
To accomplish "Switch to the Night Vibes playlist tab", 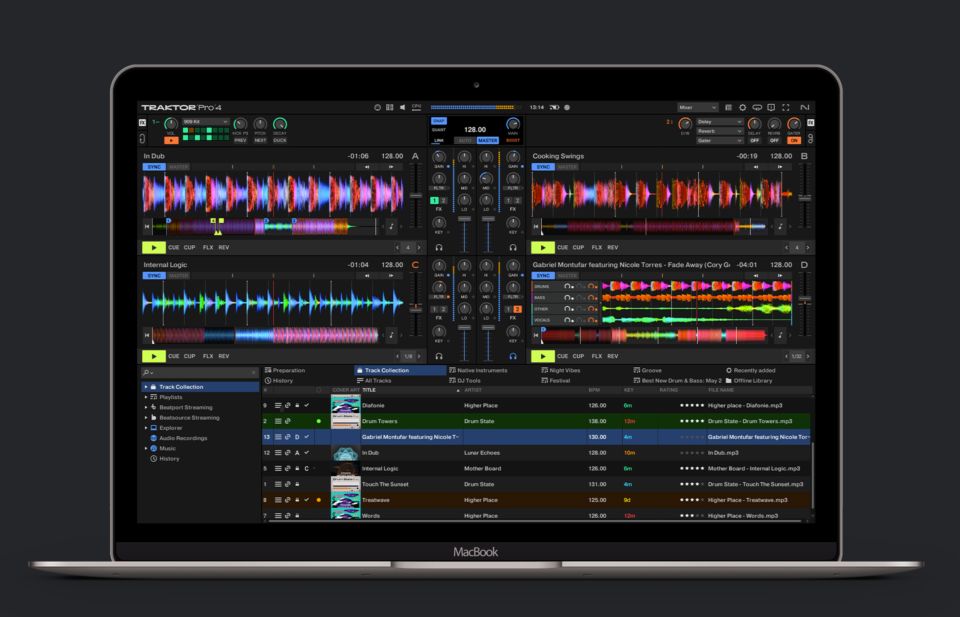I will coord(566,370).
